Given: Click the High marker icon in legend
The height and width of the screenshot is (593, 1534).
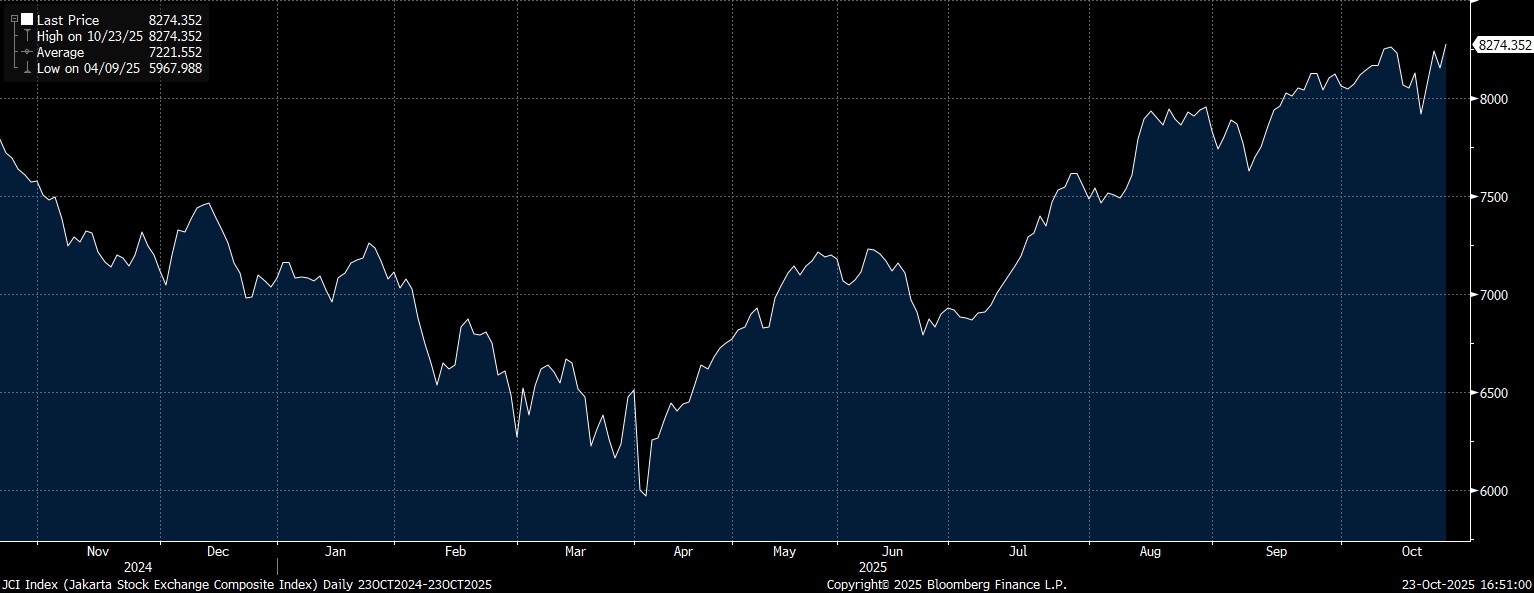Looking at the screenshot, I should click(26, 36).
